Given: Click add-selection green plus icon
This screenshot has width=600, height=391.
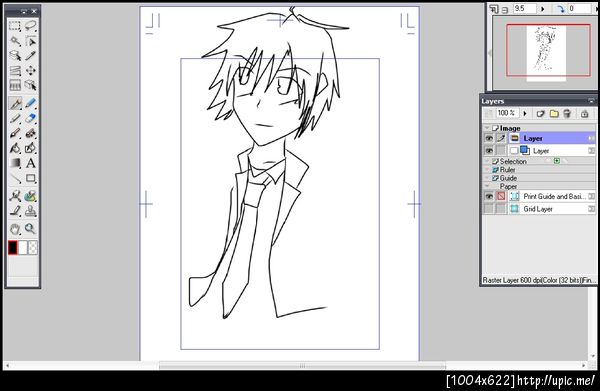Looking at the screenshot, I should tap(557, 161).
